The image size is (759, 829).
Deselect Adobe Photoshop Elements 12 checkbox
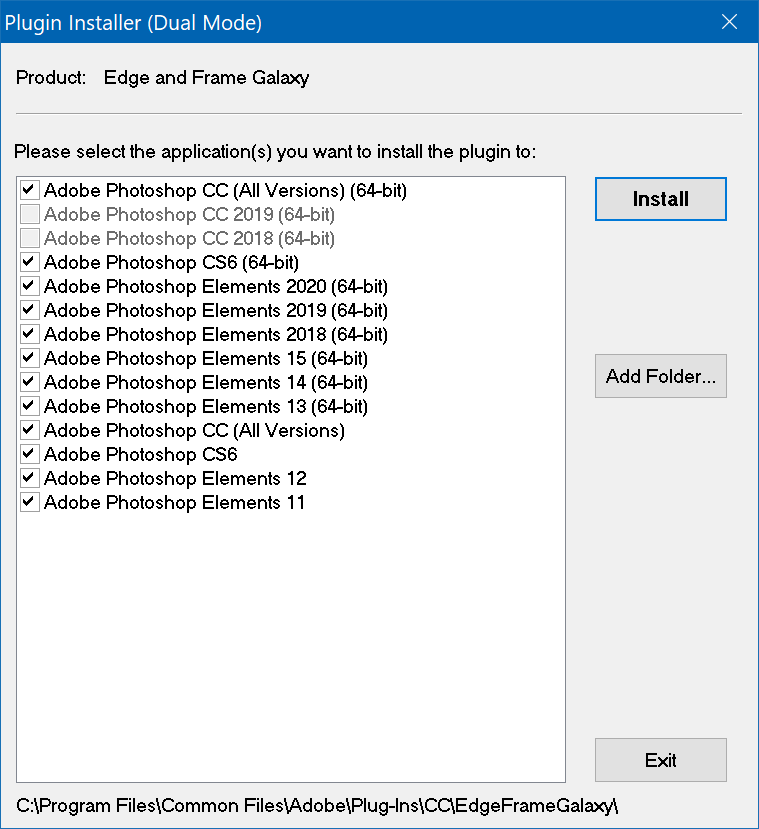[x=30, y=478]
